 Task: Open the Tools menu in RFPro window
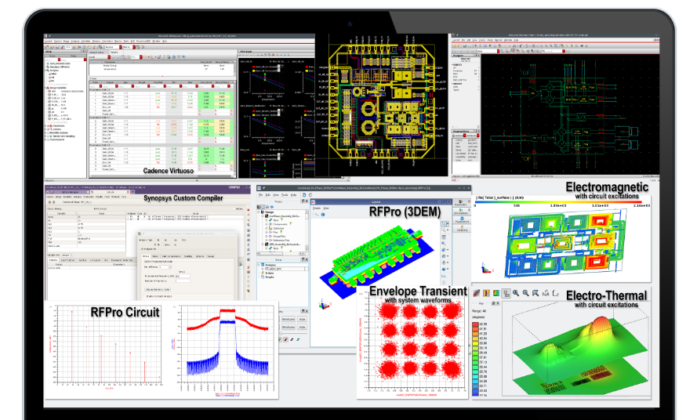click(x=285, y=195)
